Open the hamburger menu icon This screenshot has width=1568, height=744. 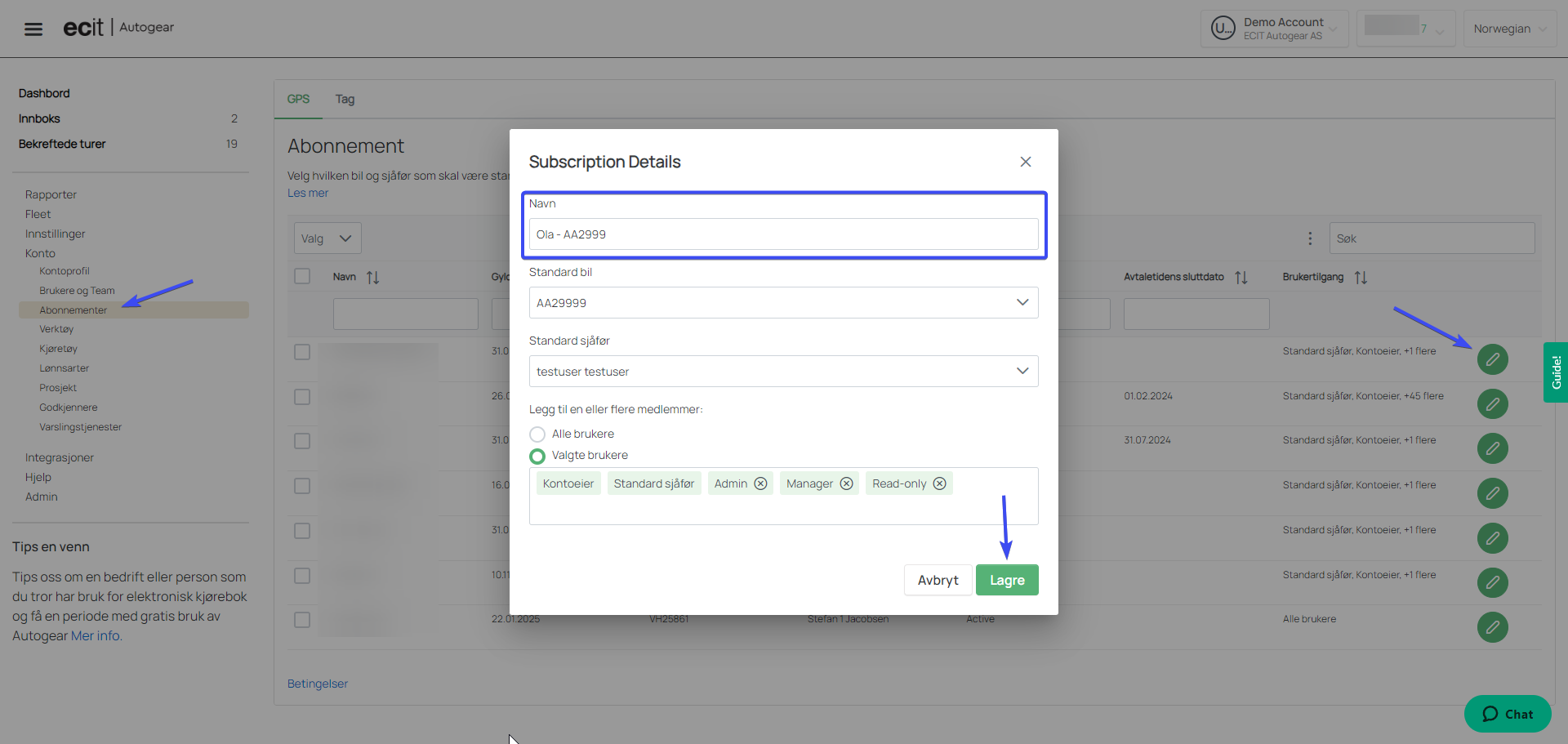pos(33,29)
